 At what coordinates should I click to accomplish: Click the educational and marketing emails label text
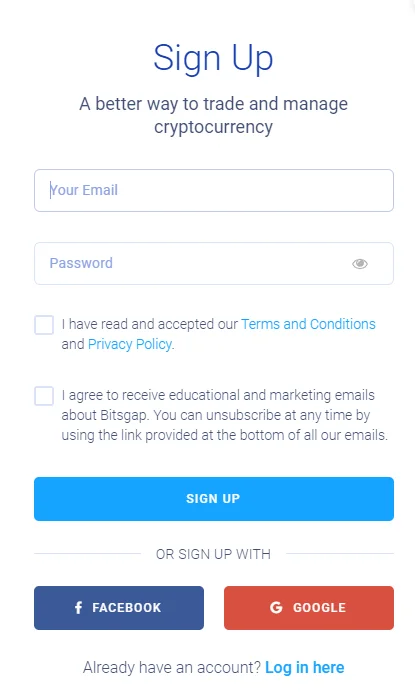click(224, 415)
